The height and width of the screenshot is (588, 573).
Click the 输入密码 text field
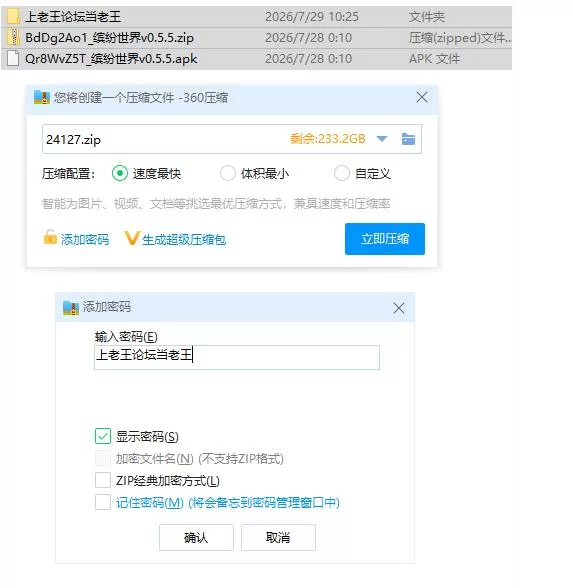(237, 357)
